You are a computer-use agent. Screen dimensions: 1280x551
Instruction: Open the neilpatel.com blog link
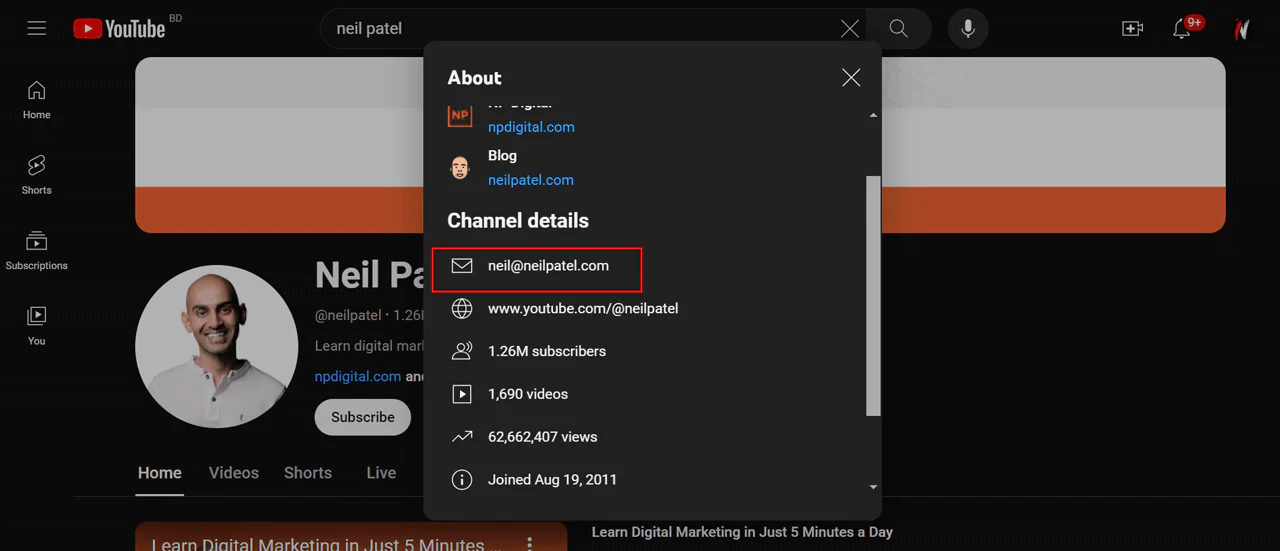click(x=531, y=180)
